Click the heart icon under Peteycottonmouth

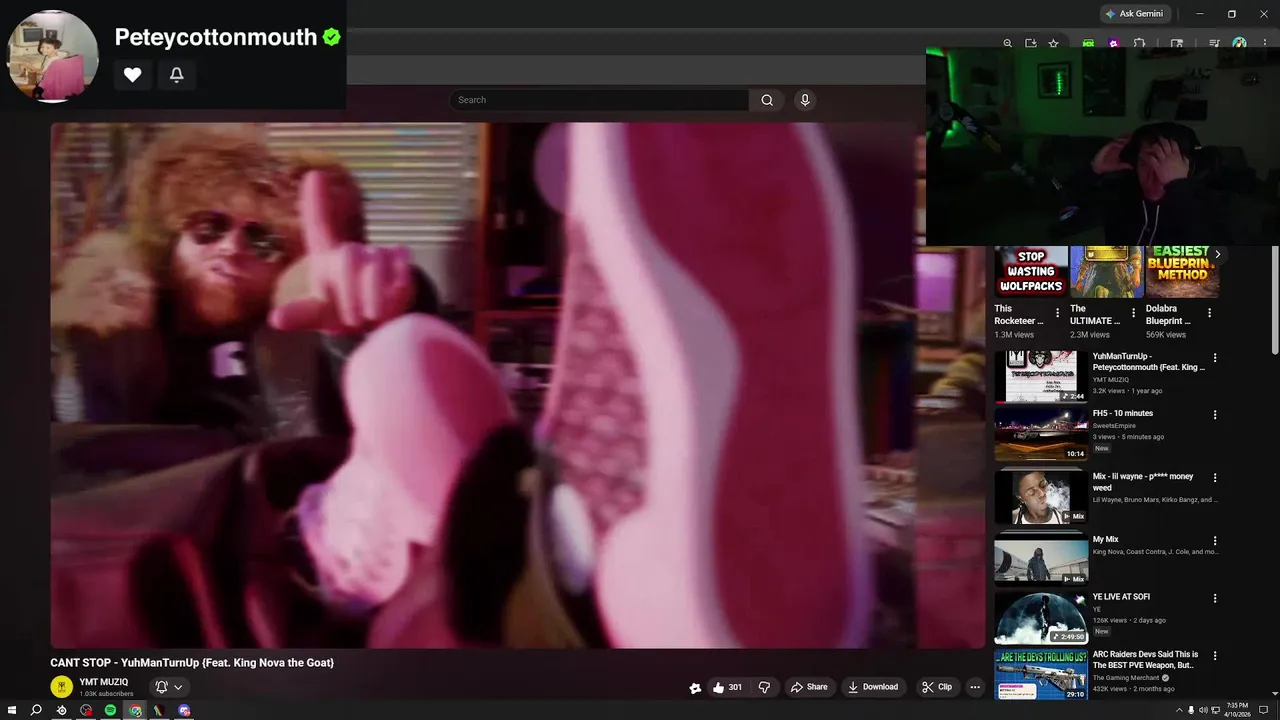133,74
